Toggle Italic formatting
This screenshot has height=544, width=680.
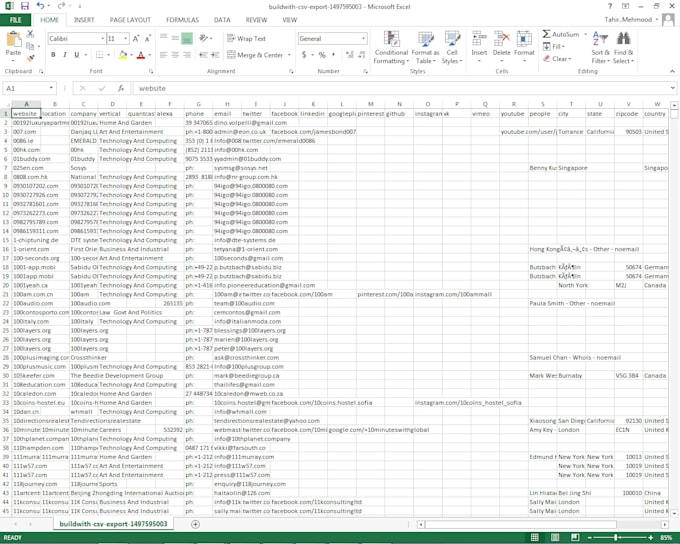[x=65, y=55]
